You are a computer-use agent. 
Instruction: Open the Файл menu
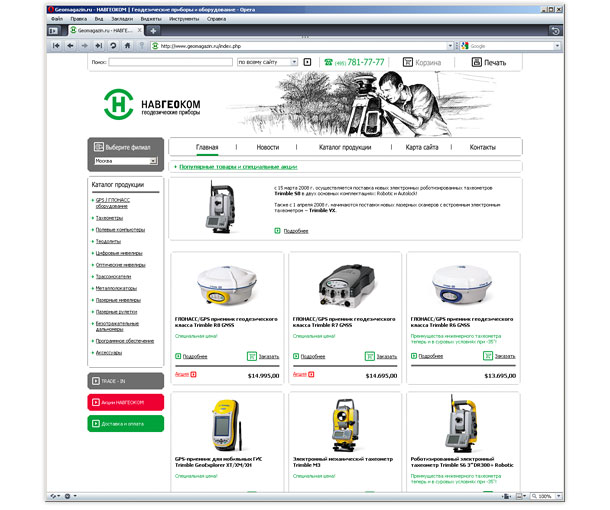pyautogui.click(x=57, y=19)
